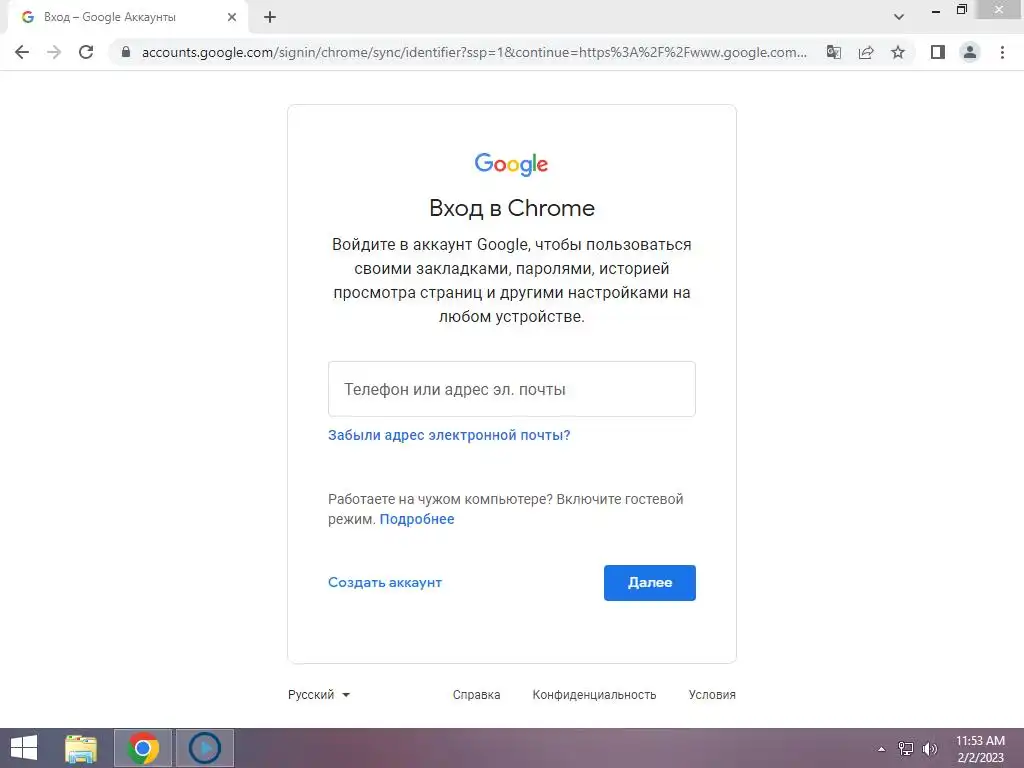The width and height of the screenshot is (1024, 768).
Task: Share this page using the share icon
Action: [x=866, y=52]
